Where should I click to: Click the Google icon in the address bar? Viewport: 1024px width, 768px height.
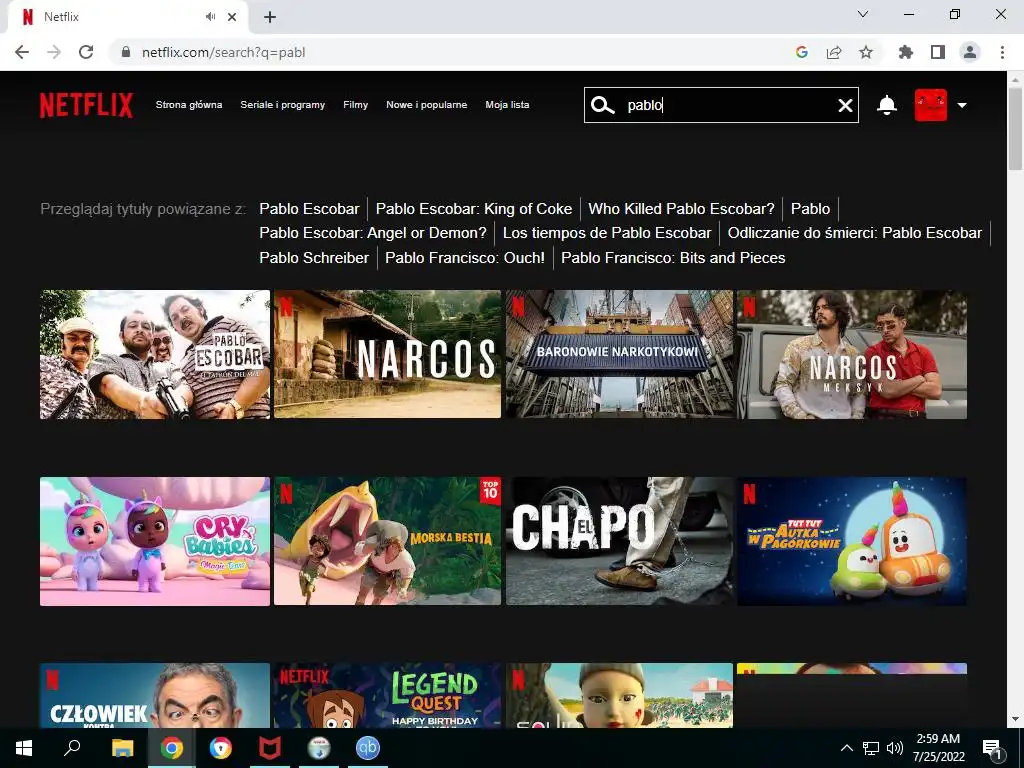point(802,52)
